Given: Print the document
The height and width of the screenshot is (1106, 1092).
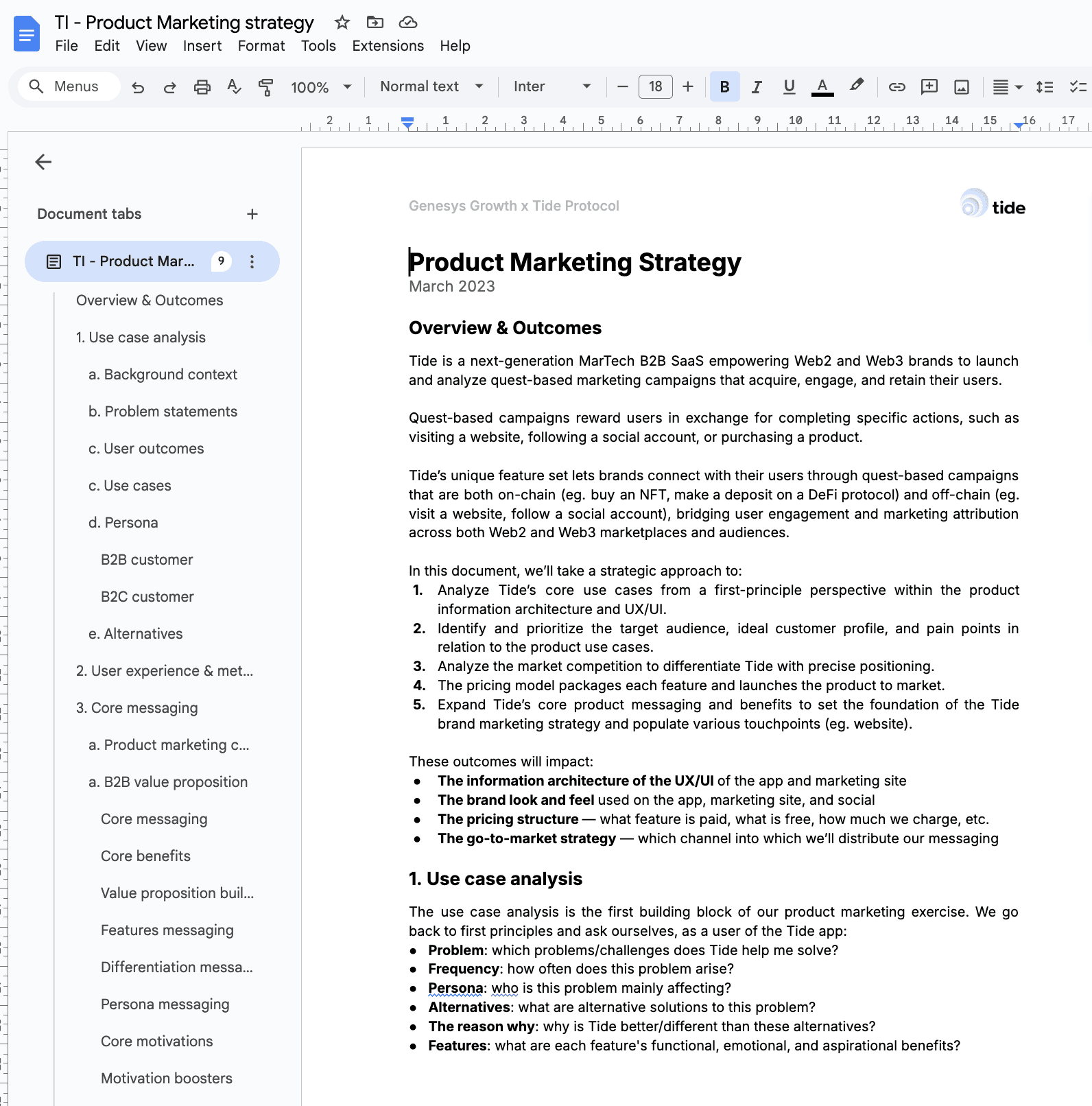Looking at the screenshot, I should [x=202, y=87].
